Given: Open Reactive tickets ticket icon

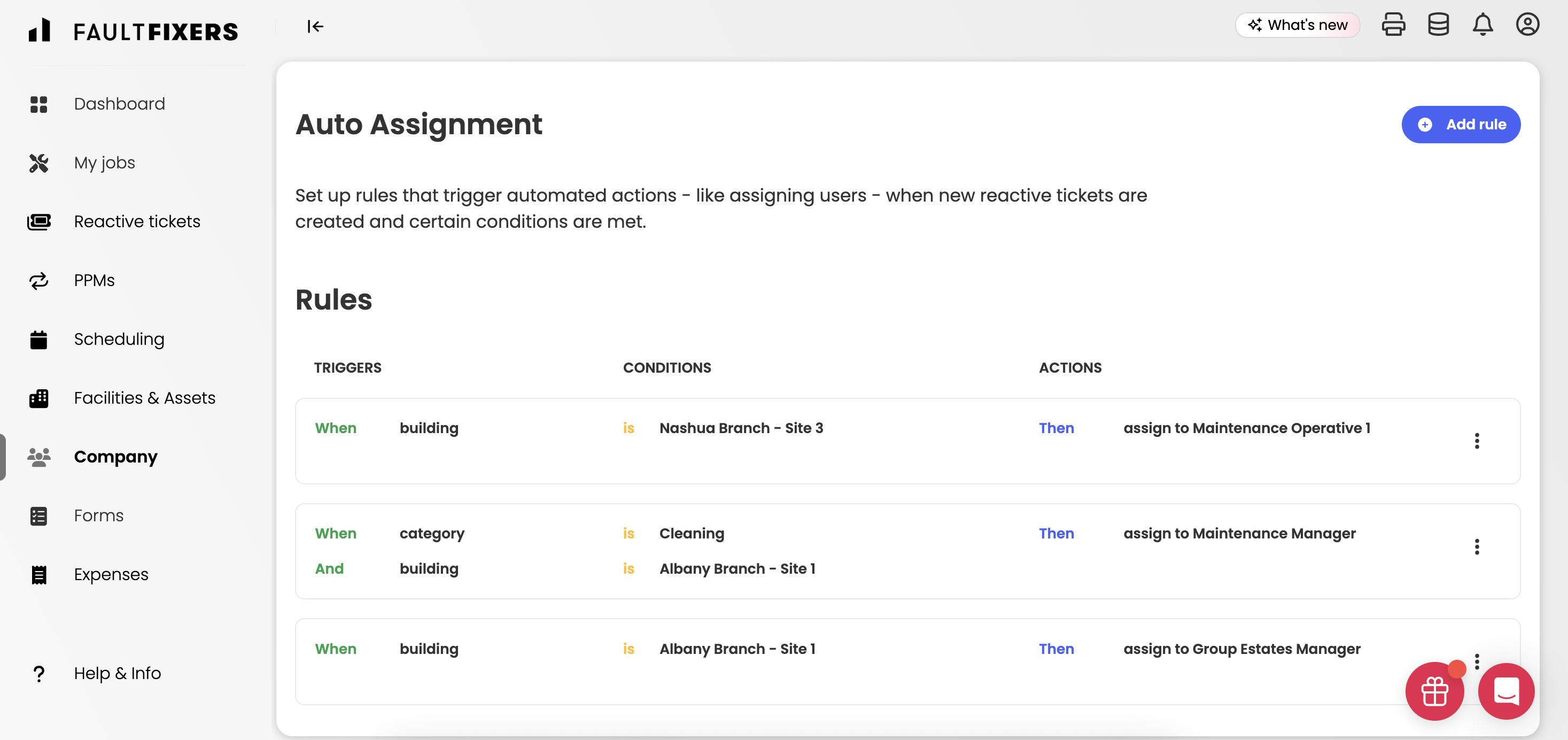Looking at the screenshot, I should coord(38,221).
